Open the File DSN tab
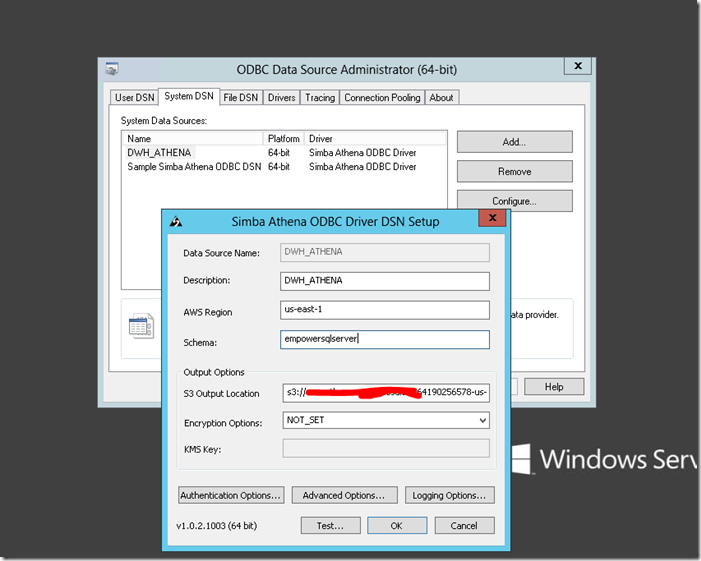701x561 pixels. (241, 97)
